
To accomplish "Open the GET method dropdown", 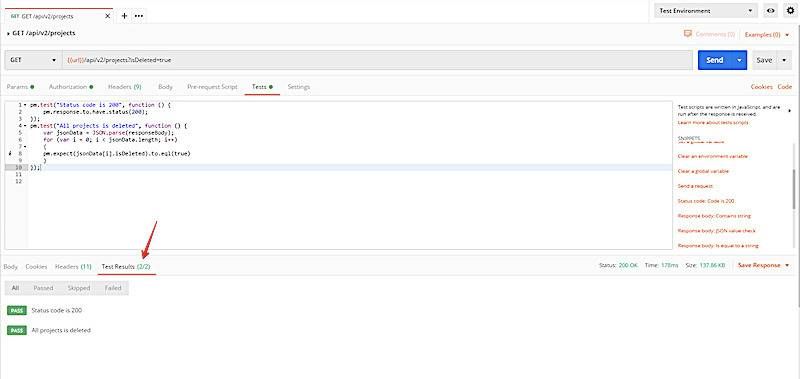I will coord(33,60).
